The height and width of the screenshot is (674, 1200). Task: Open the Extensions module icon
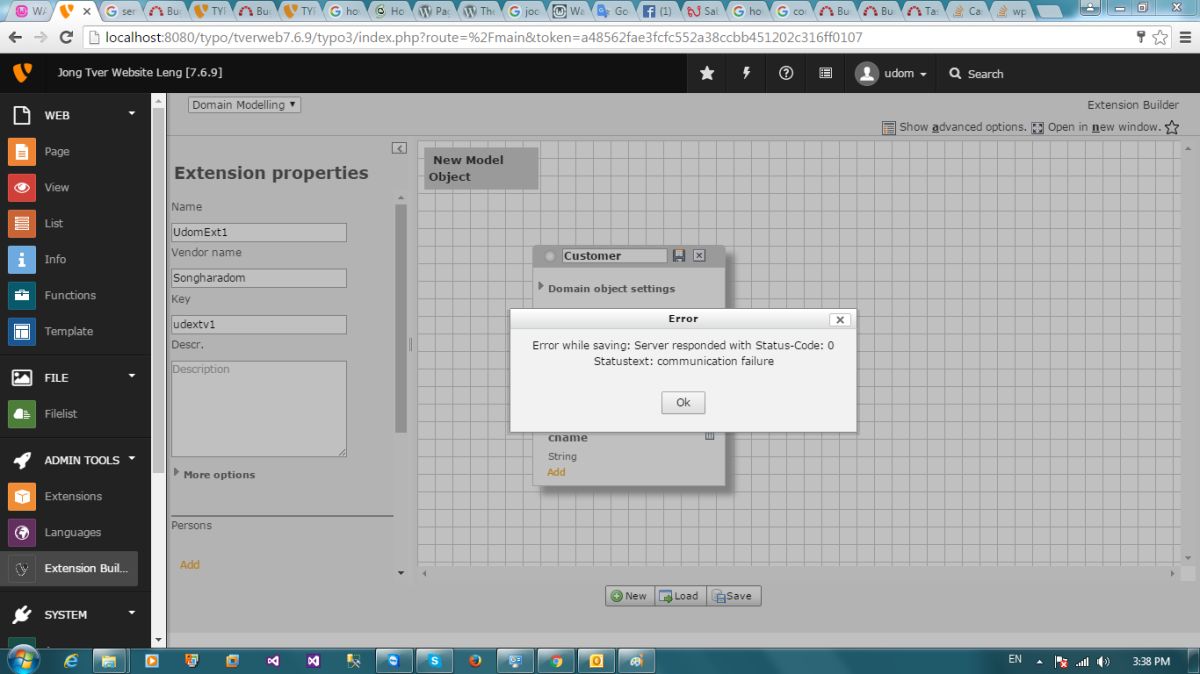tap(21, 496)
